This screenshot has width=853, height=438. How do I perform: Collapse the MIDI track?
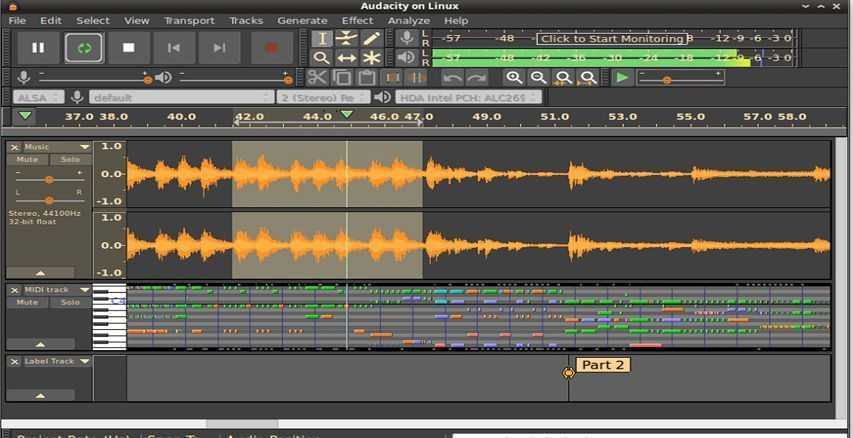point(40,344)
